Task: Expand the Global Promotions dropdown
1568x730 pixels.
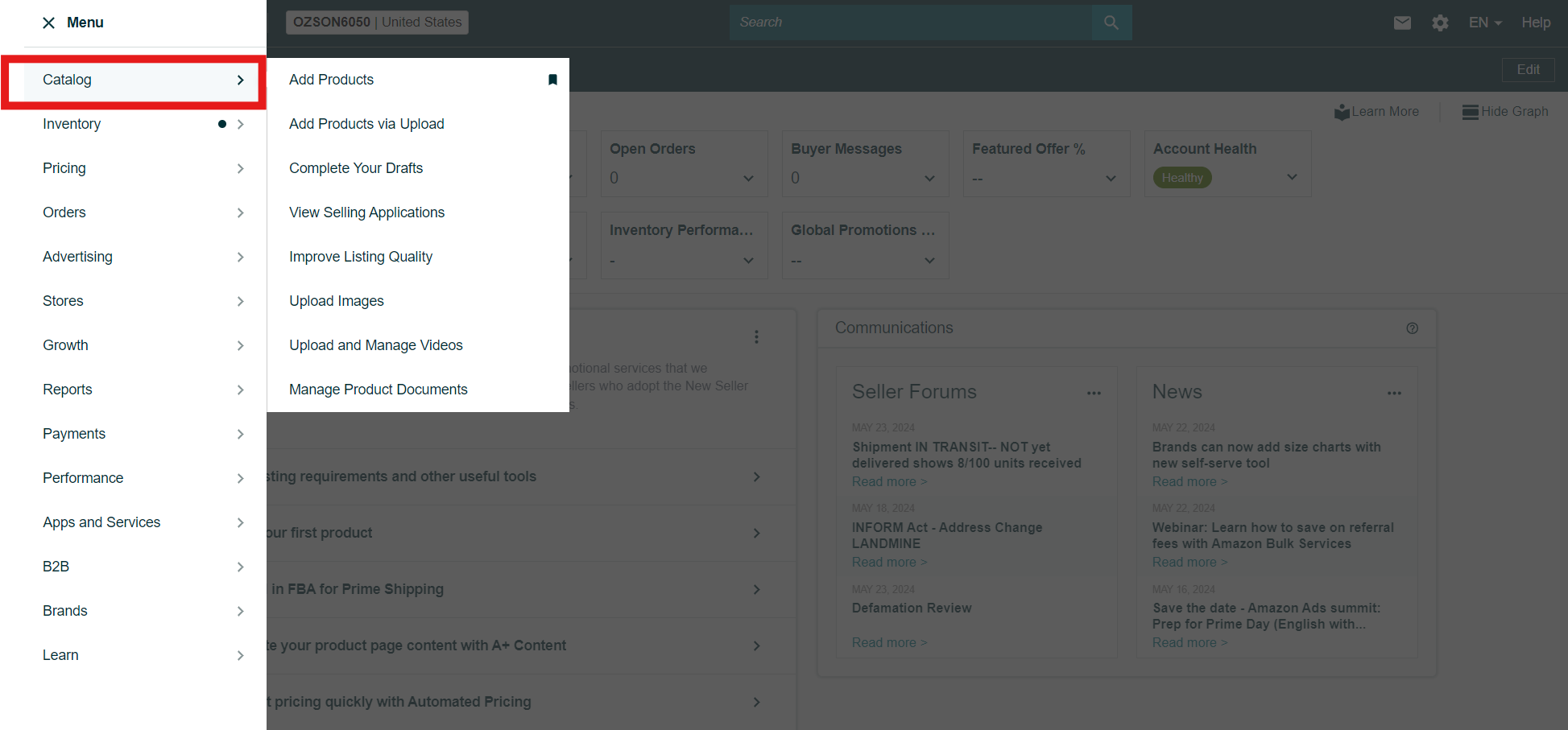Action: [x=929, y=260]
